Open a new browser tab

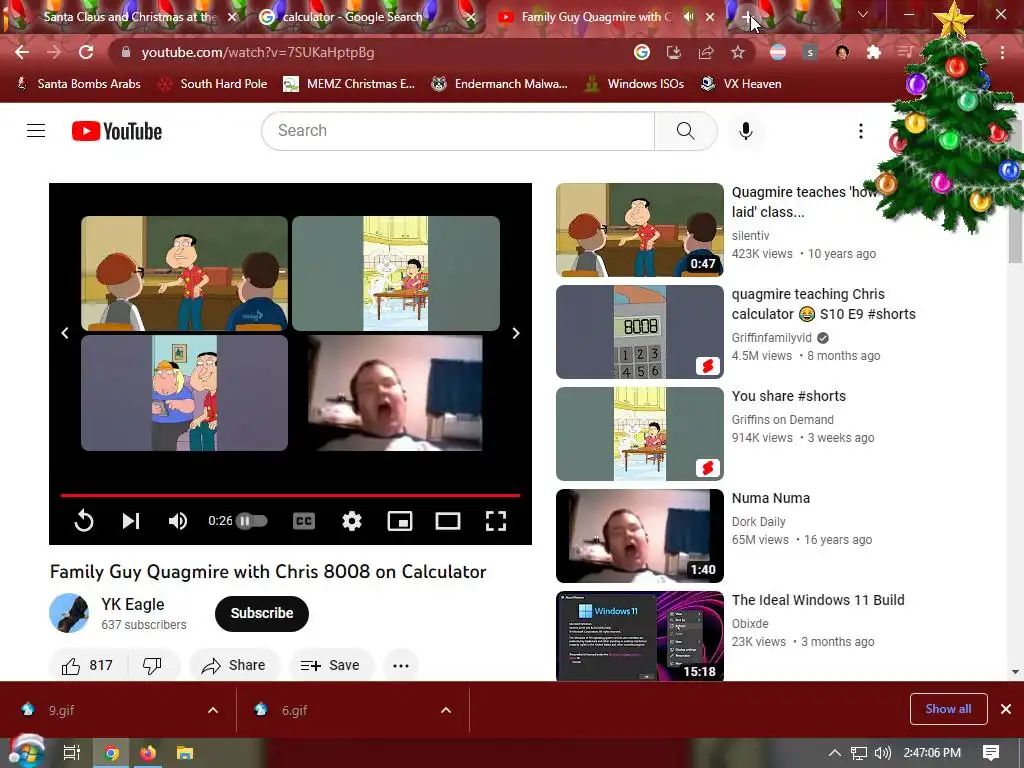747,18
